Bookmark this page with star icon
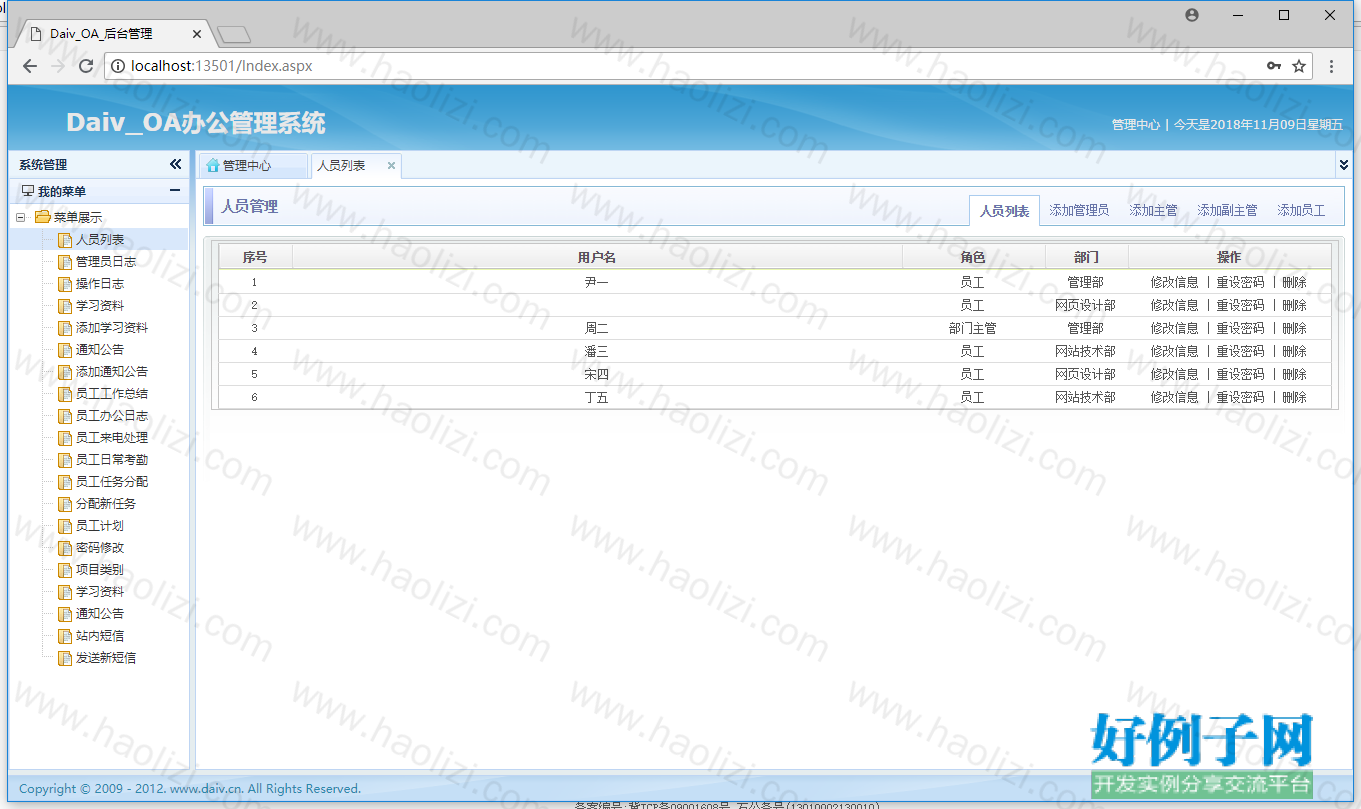1361x809 pixels. [x=1299, y=66]
